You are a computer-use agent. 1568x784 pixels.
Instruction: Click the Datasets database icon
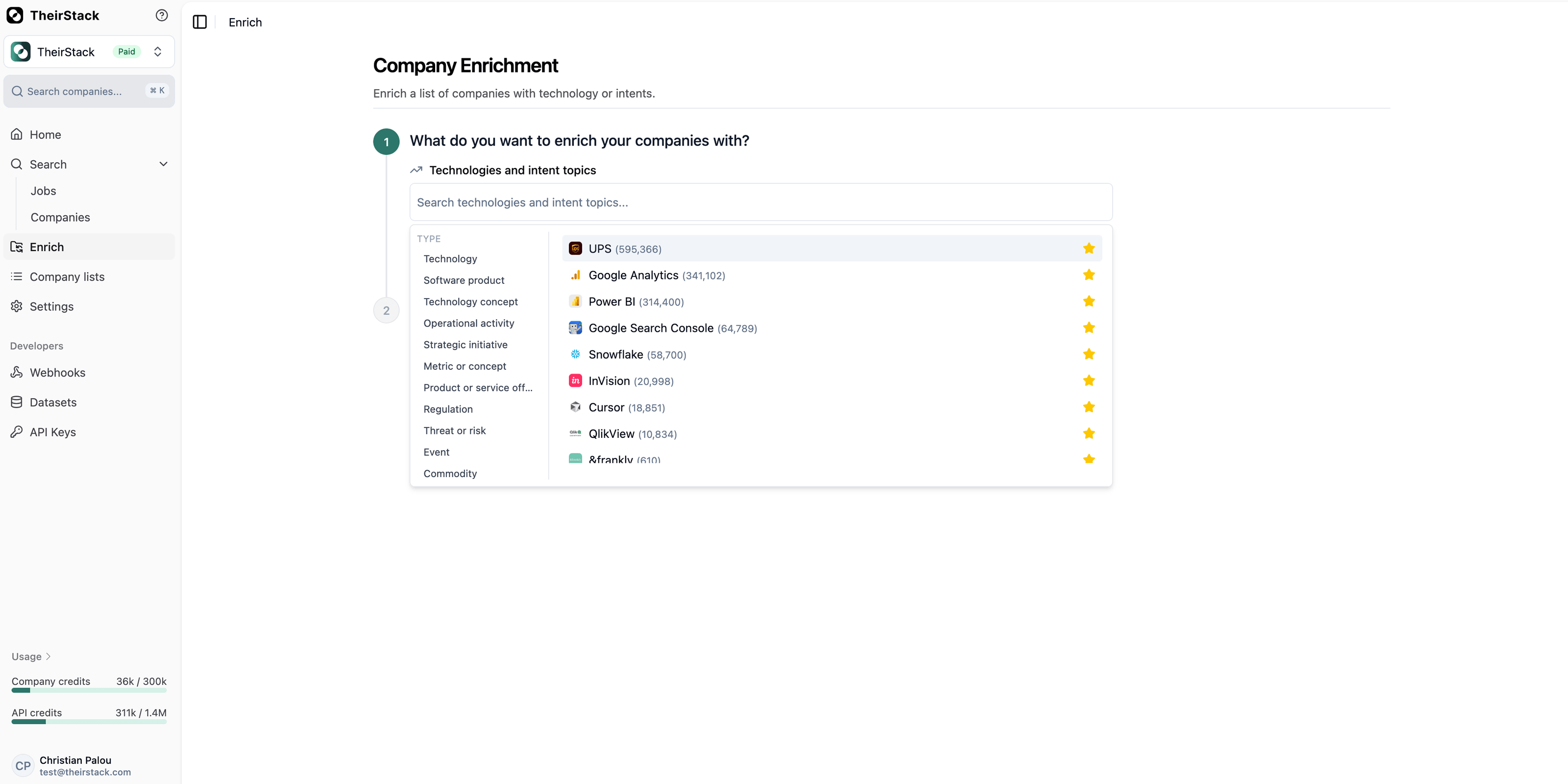pyautogui.click(x=17, y=402)
